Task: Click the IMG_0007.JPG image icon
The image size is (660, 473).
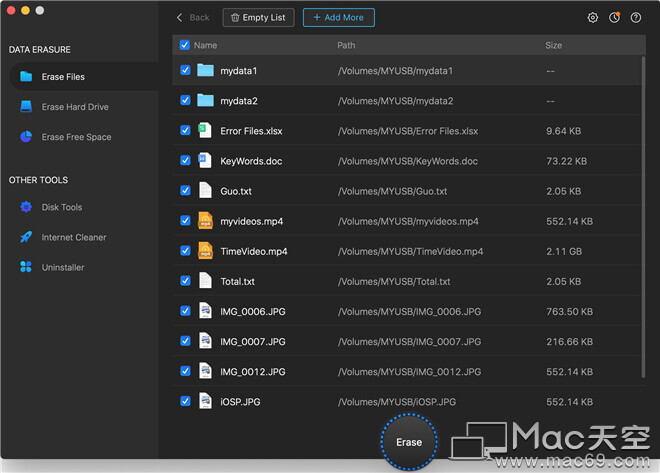Action: click(205, 341)
